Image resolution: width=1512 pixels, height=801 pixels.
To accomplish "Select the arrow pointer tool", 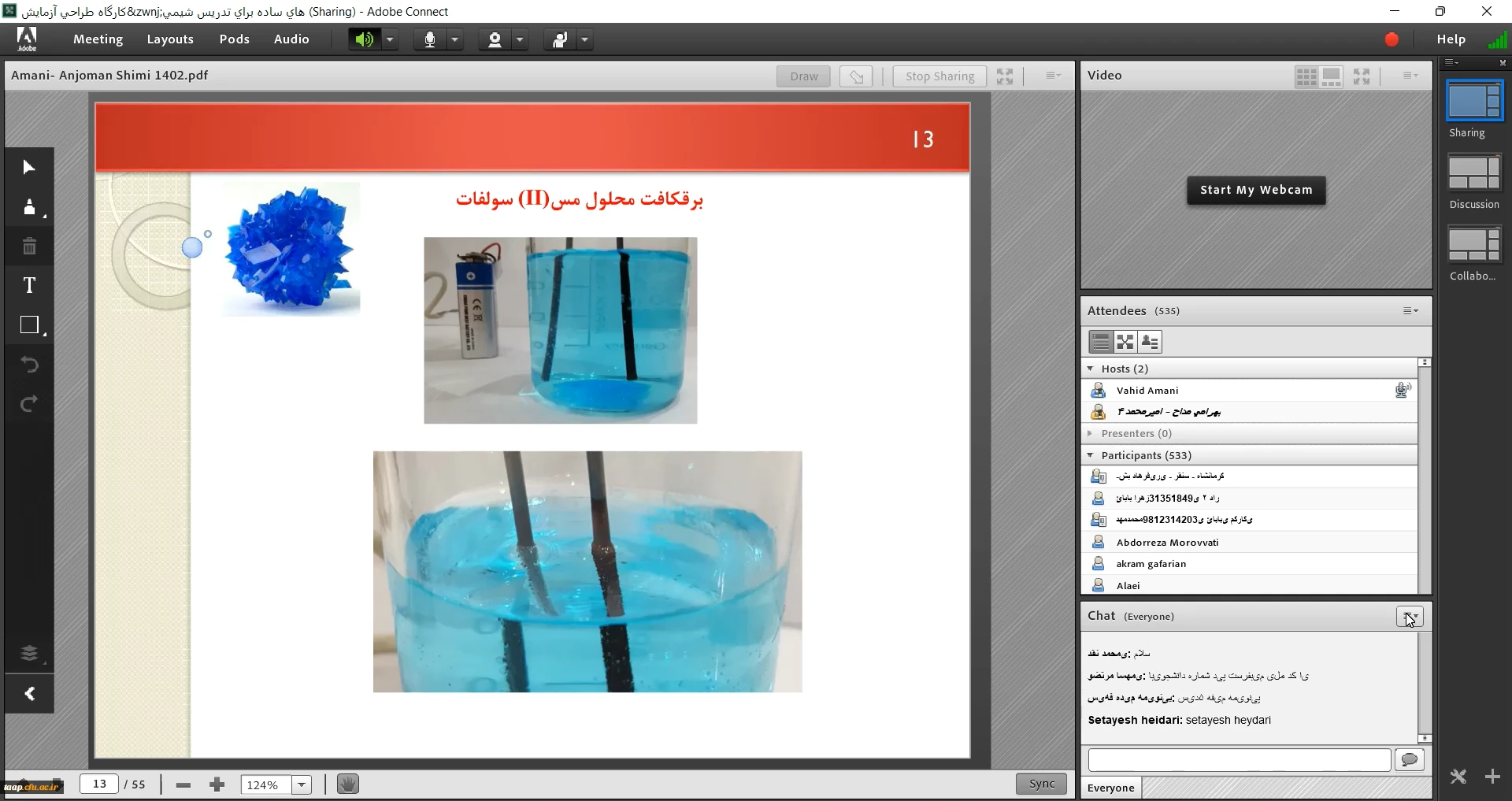I will tap(29, 167).
